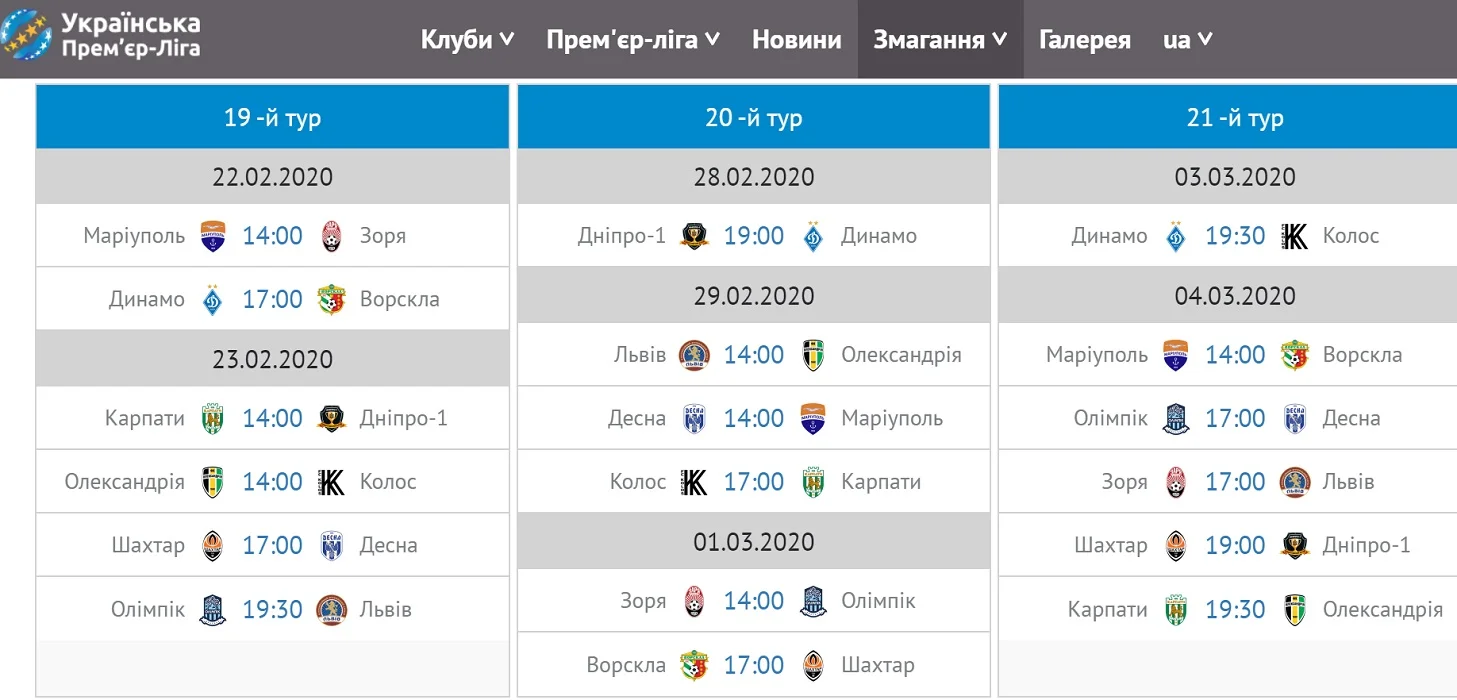1457x700 pixels.
Task: Click Olimpik crest in Olimpik–Desna match
Action: pos(1176,418)
